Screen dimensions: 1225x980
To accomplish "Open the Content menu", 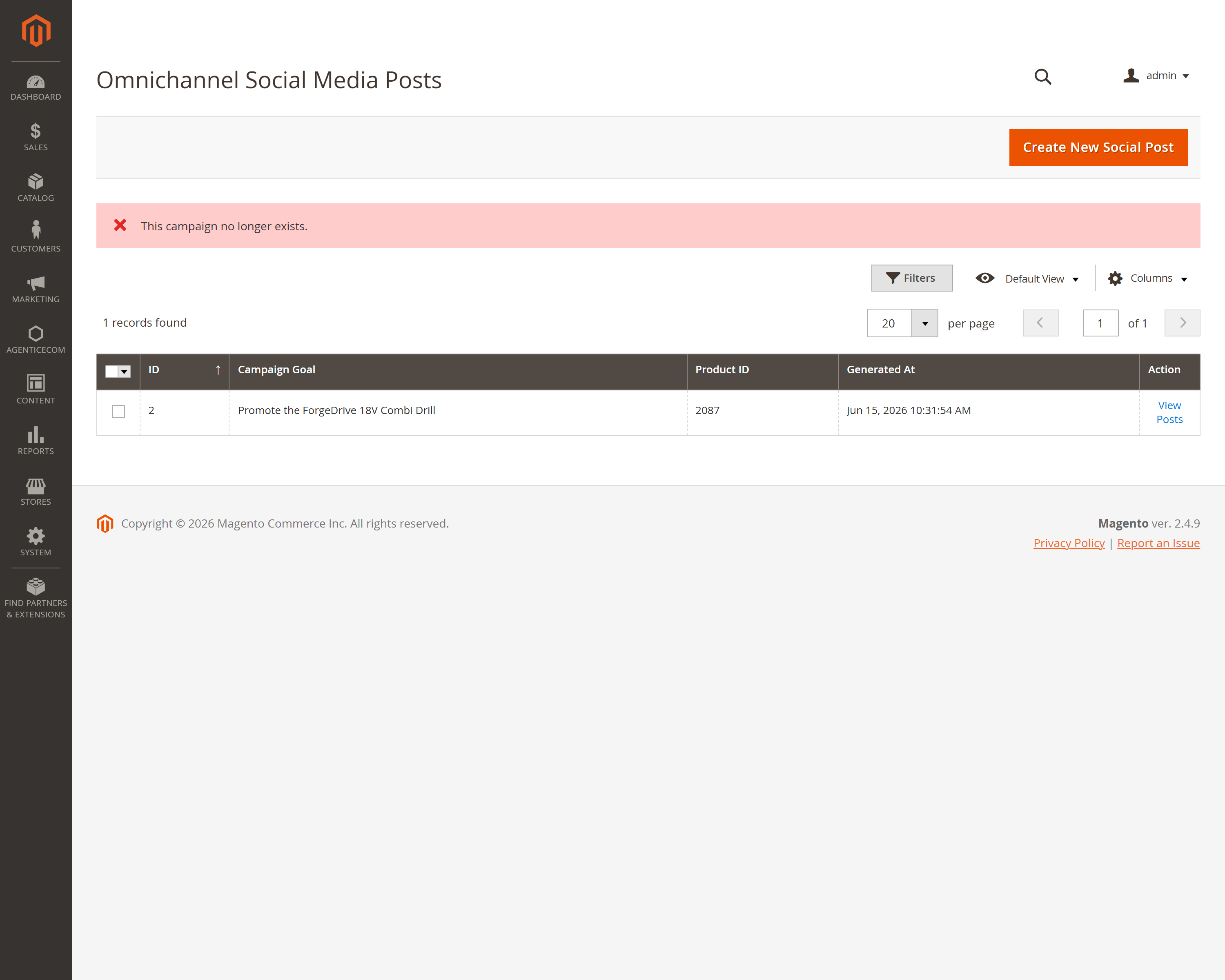I will tap(36, 390).
